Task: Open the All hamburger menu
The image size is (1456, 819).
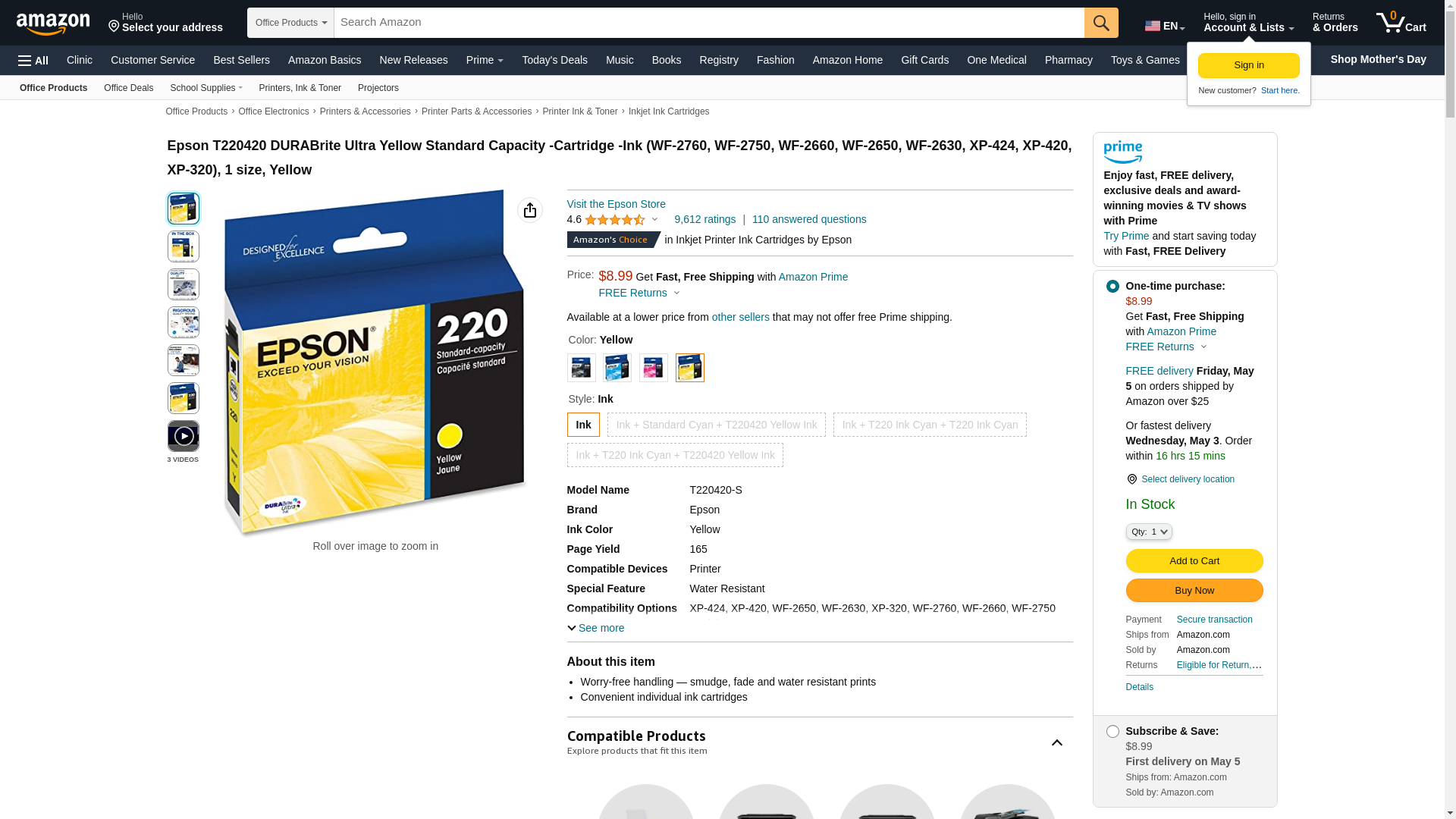Action: click(x=33, y=61)
